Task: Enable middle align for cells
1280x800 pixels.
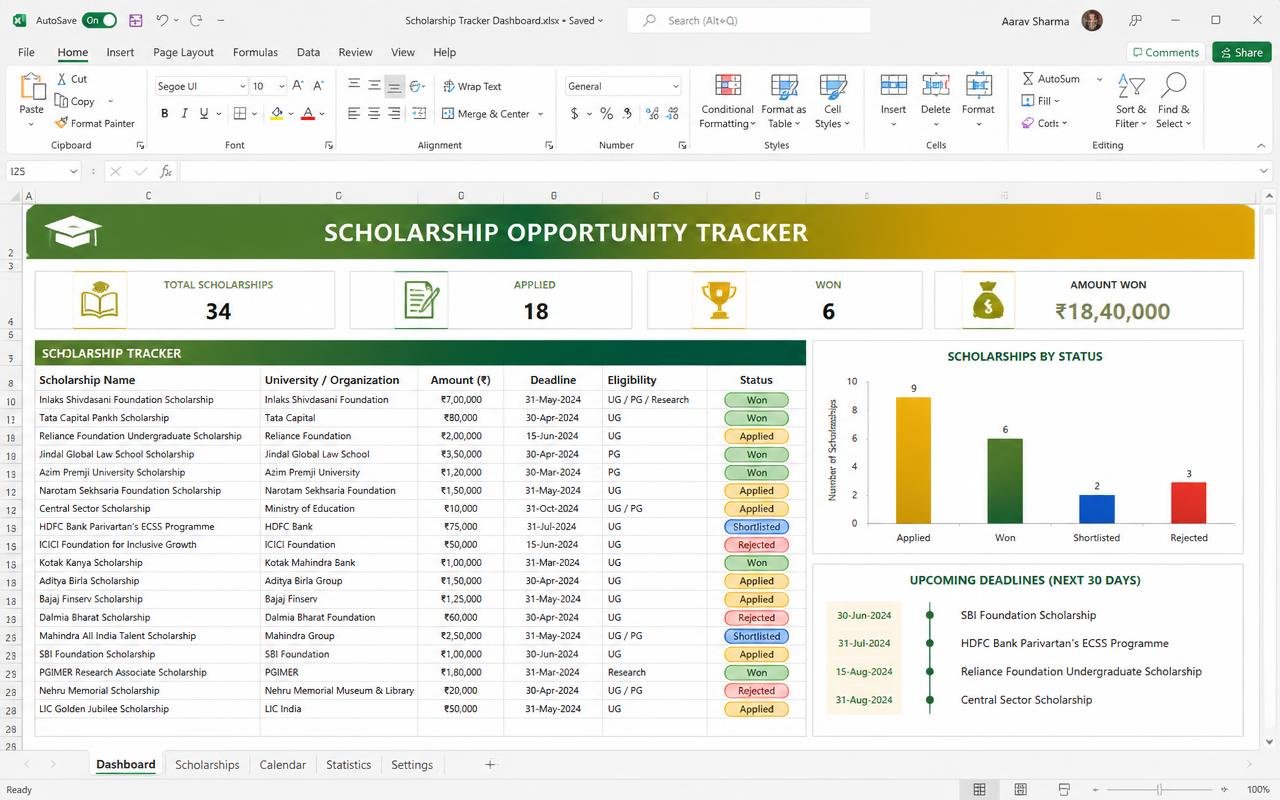Action: coord(374,86)
